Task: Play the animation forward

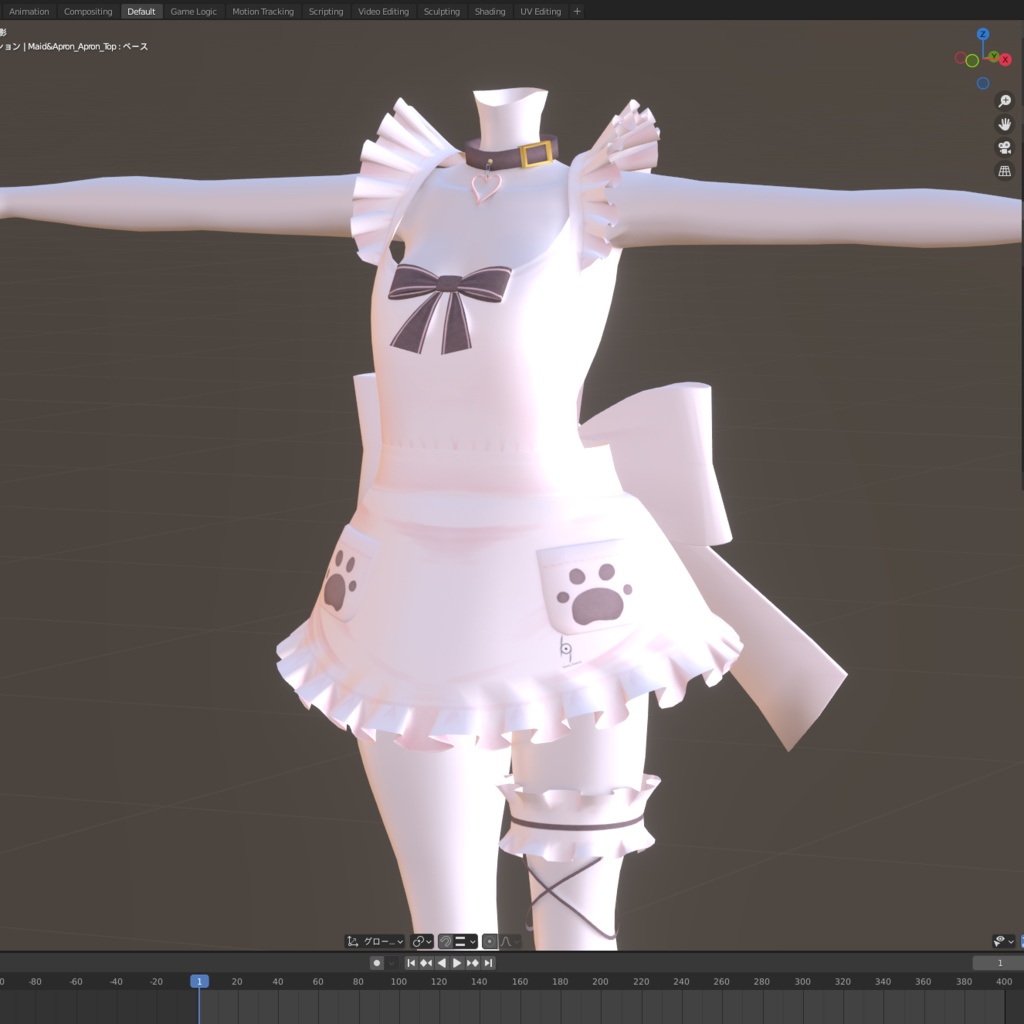Action: tap(455, 962)
